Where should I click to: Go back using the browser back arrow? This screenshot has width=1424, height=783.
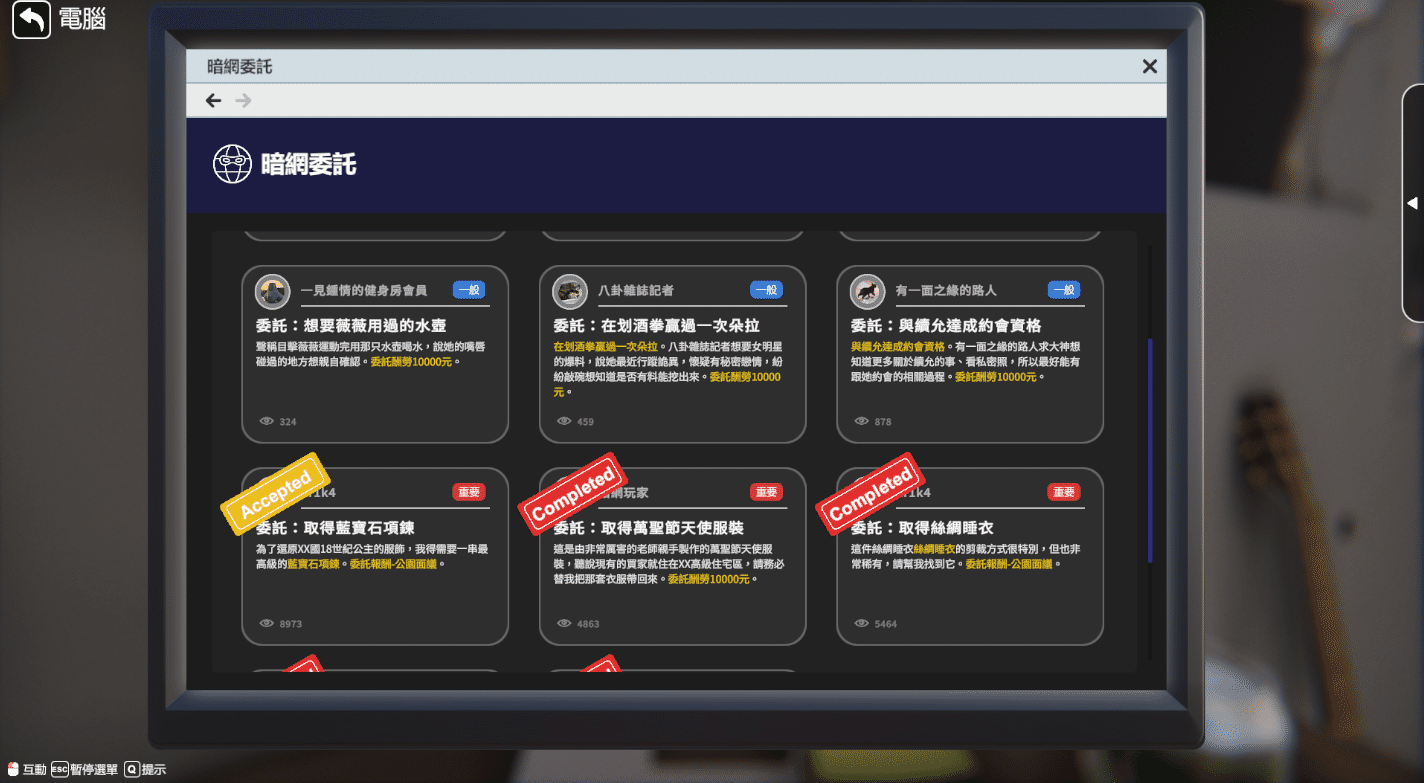click(213, 100)
